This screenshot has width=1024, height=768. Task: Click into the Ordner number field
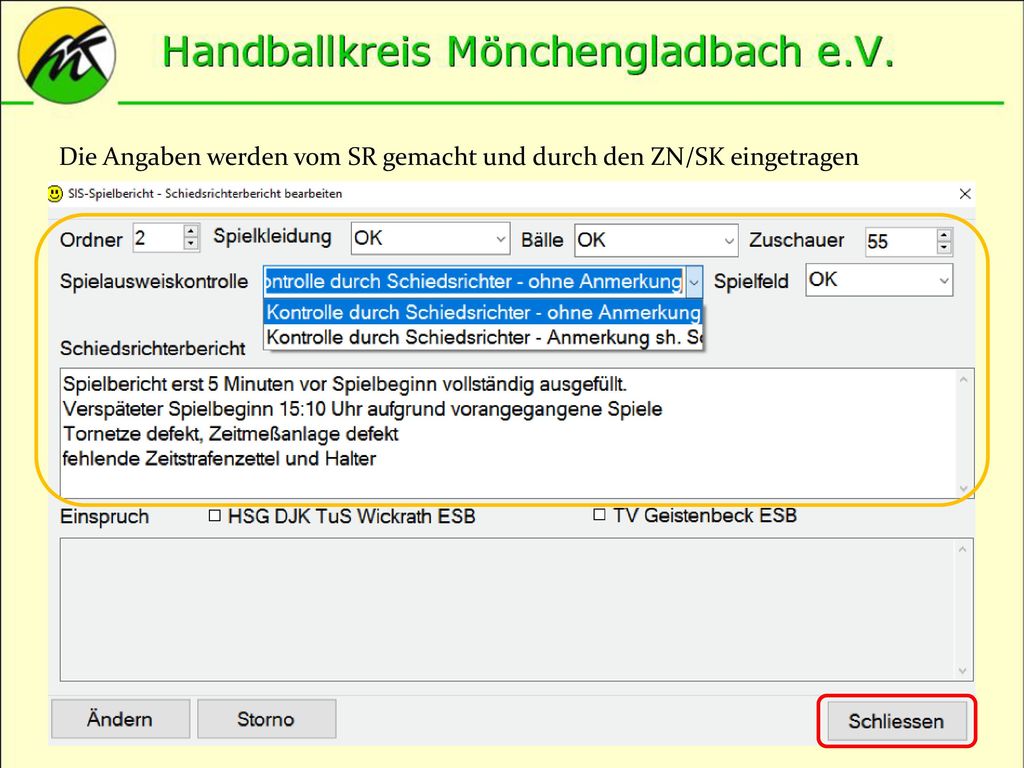click(x=159, y=238)
